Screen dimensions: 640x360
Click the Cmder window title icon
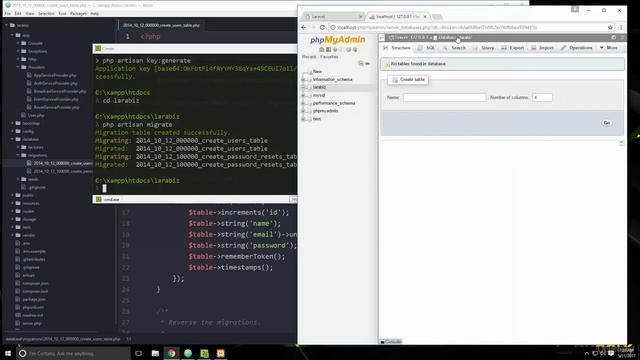coord(98,48)
